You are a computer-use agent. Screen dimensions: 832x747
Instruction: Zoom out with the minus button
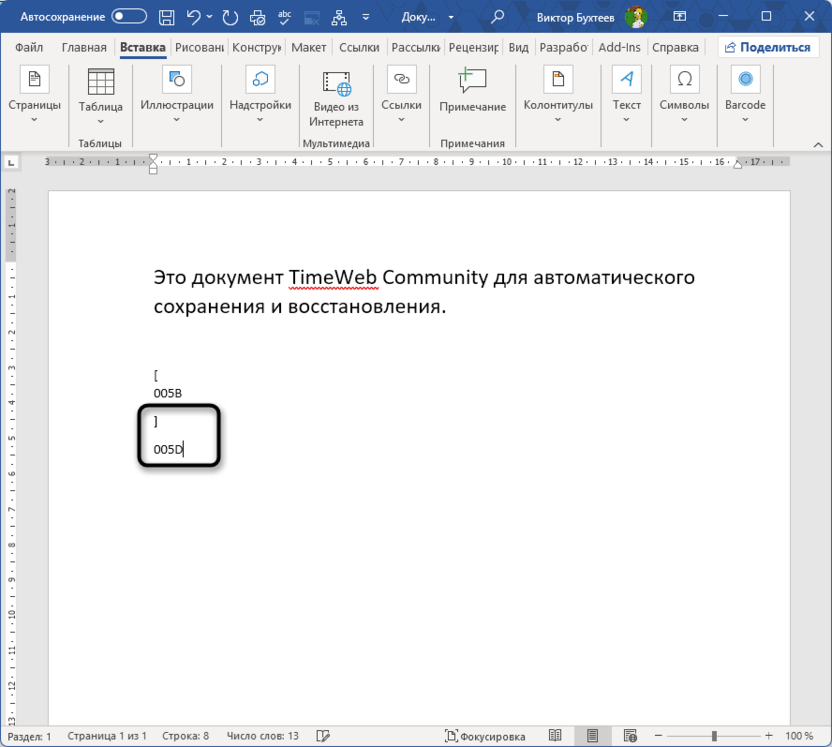tap(658, 736)
